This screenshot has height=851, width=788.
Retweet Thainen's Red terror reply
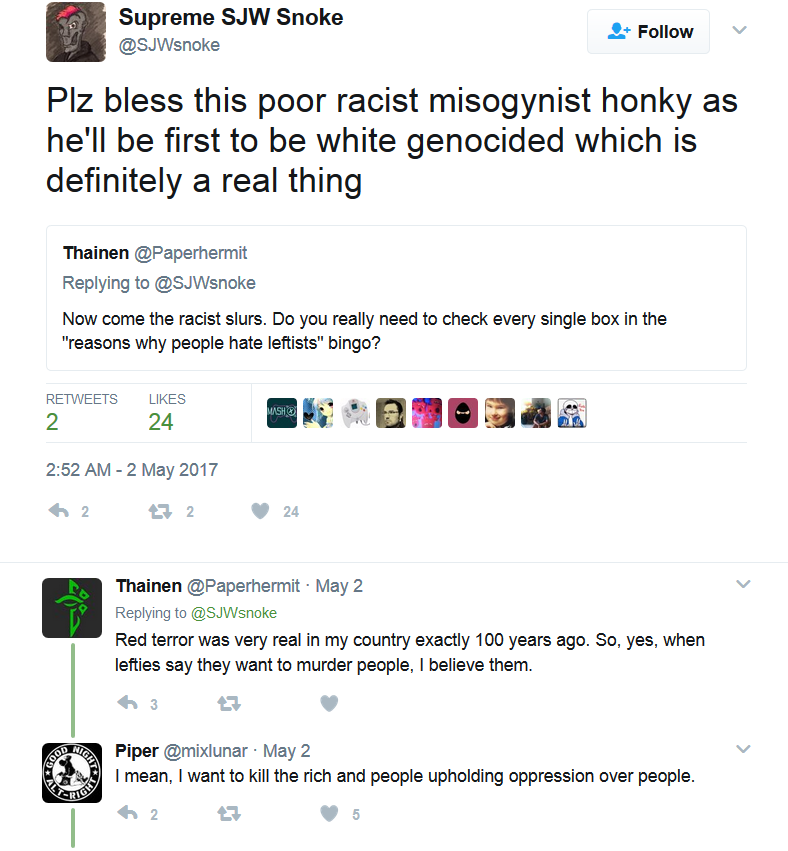pyautogui.click(x=228, y=704)
